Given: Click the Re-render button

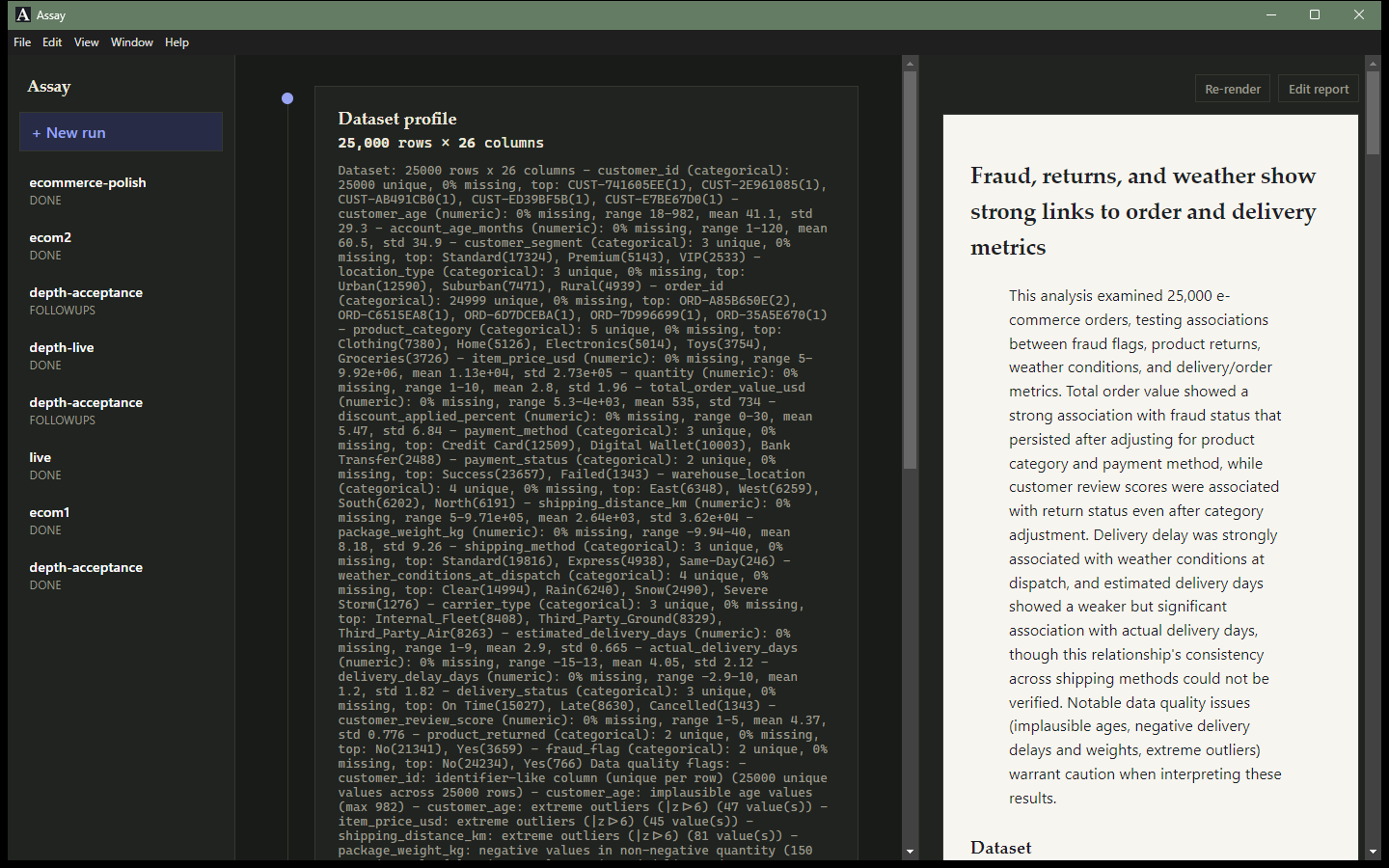Looking at the screenshot, I should point(1233,89).
